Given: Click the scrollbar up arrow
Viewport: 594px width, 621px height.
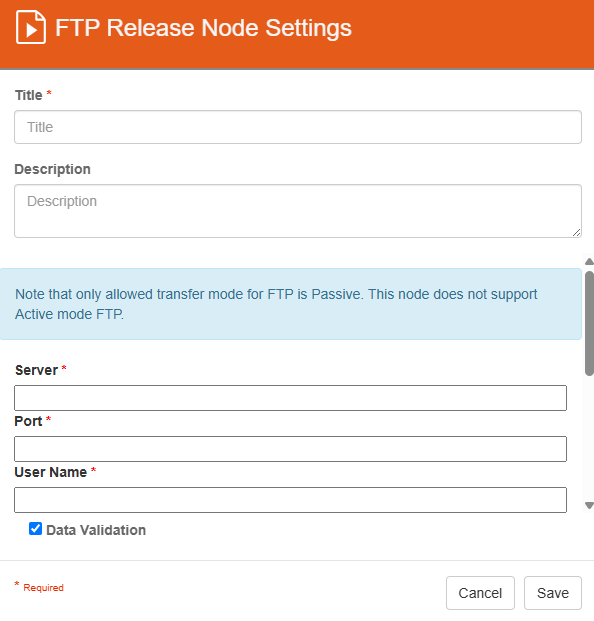Looking at the screenshot, I should [589, 261].
